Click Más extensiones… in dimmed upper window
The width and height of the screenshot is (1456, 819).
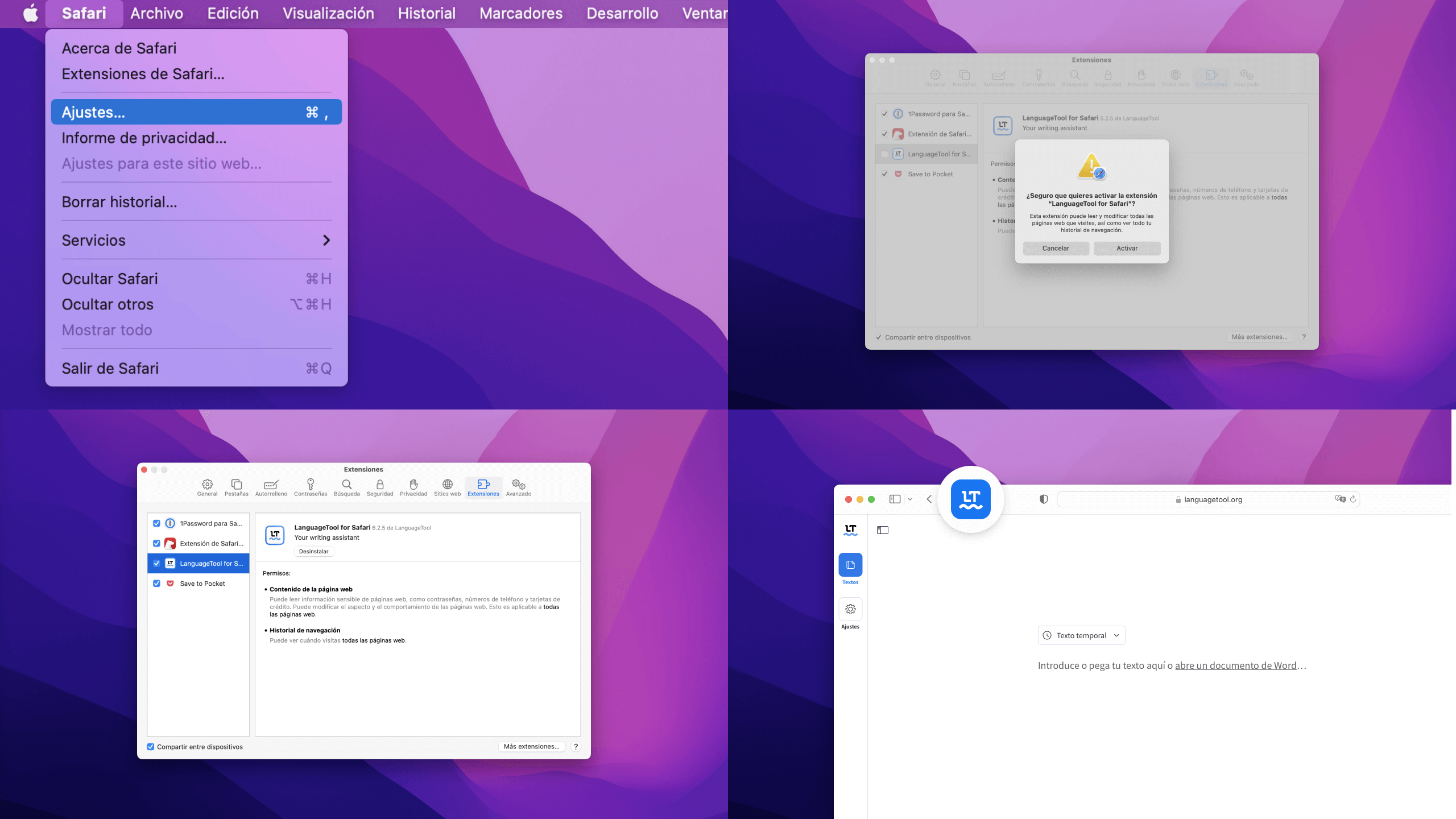point(1260,337)
